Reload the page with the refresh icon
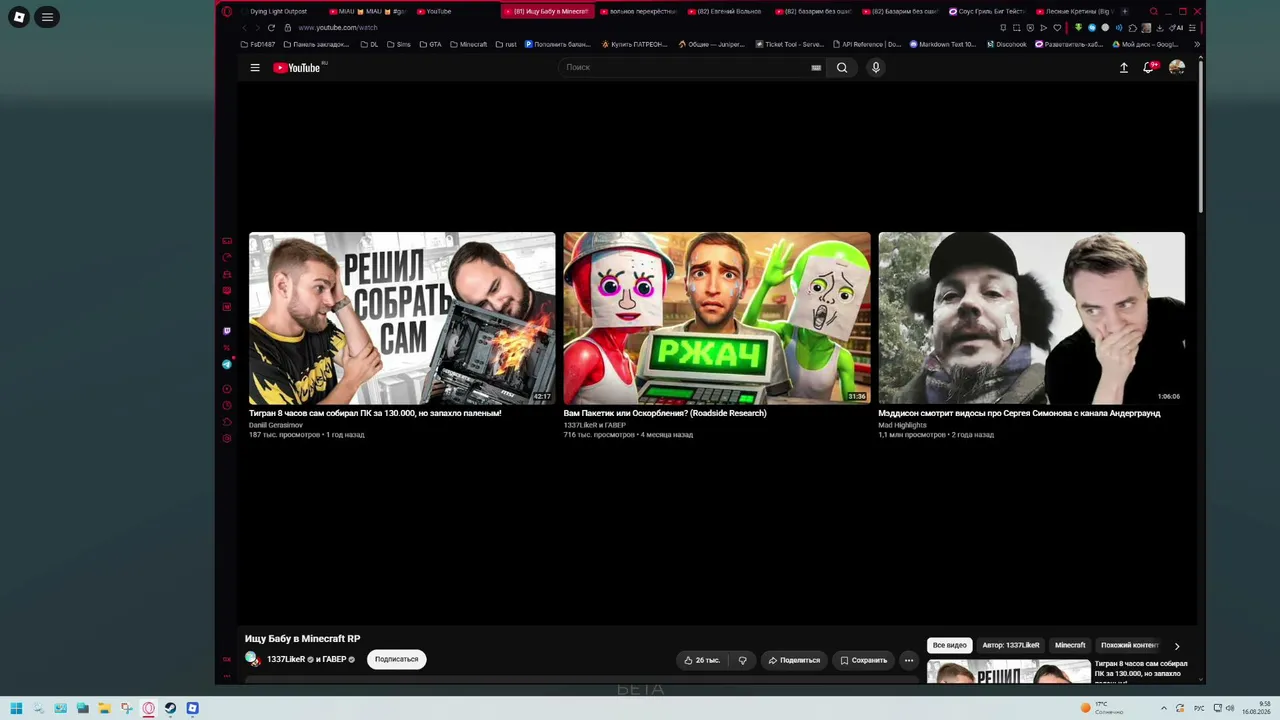 click(271, 28)
